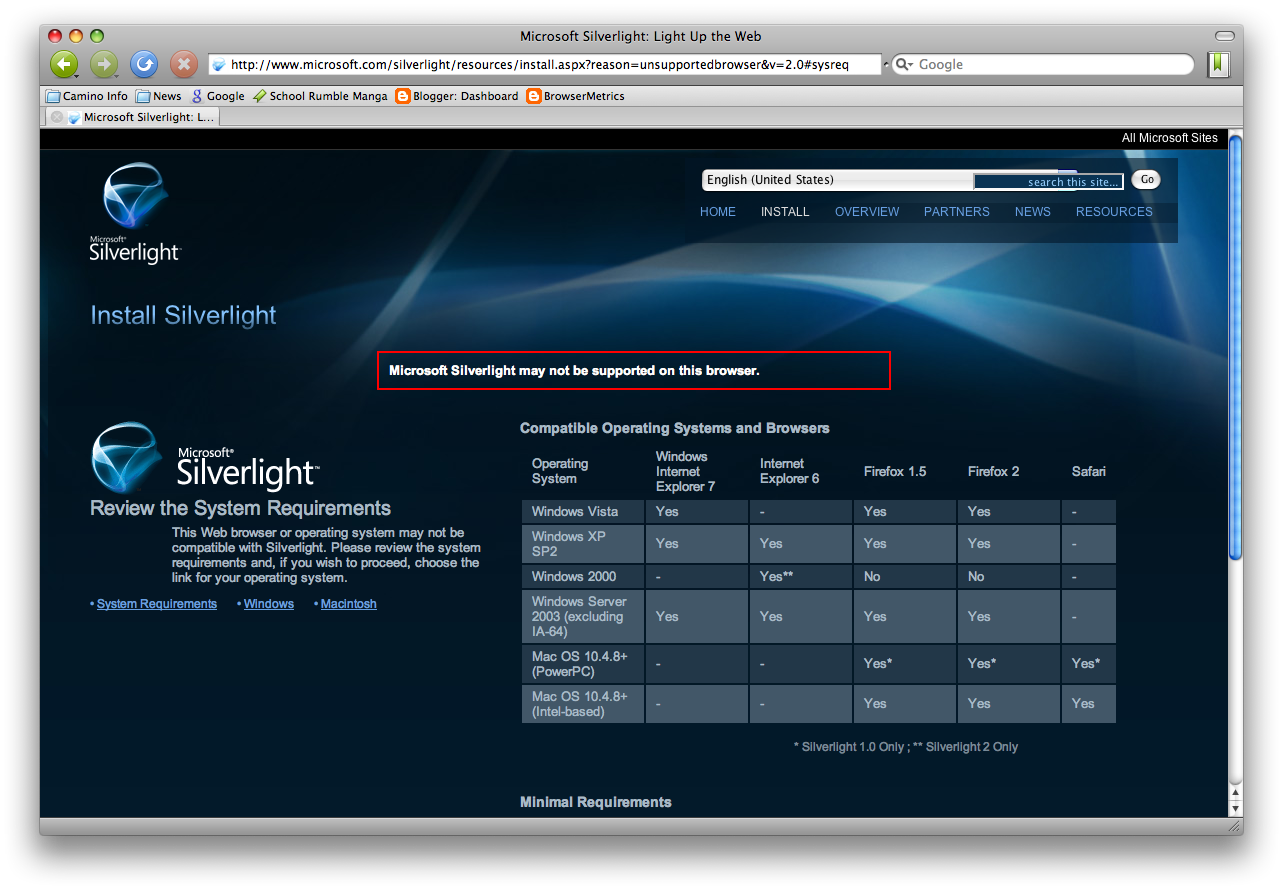Screen dimensions: 1283x890
Task: Open the School Rumble Manga bookmark
Action: (x=320, y=96)
